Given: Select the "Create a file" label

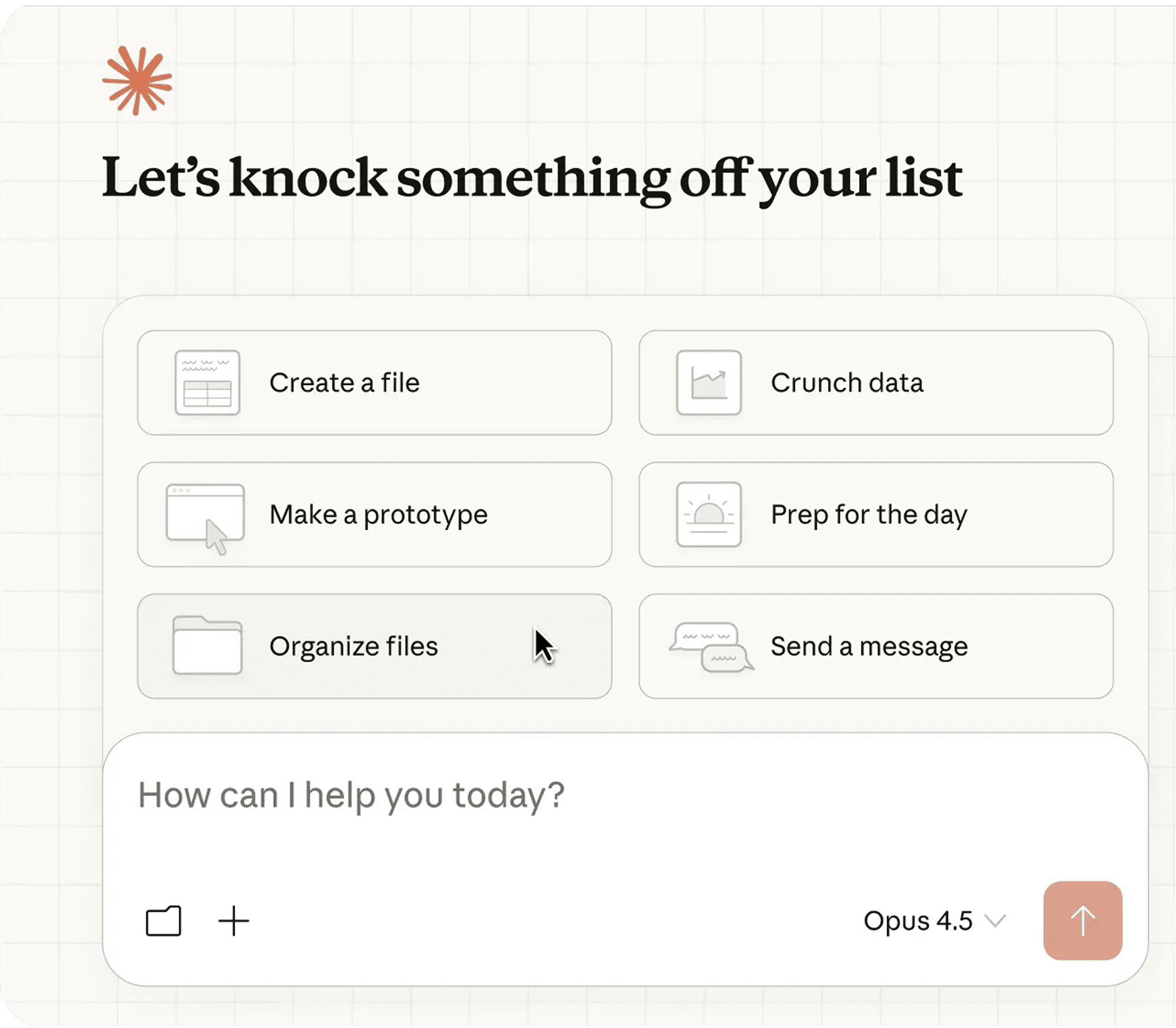Looking at the screenshot, I should 344,383.
